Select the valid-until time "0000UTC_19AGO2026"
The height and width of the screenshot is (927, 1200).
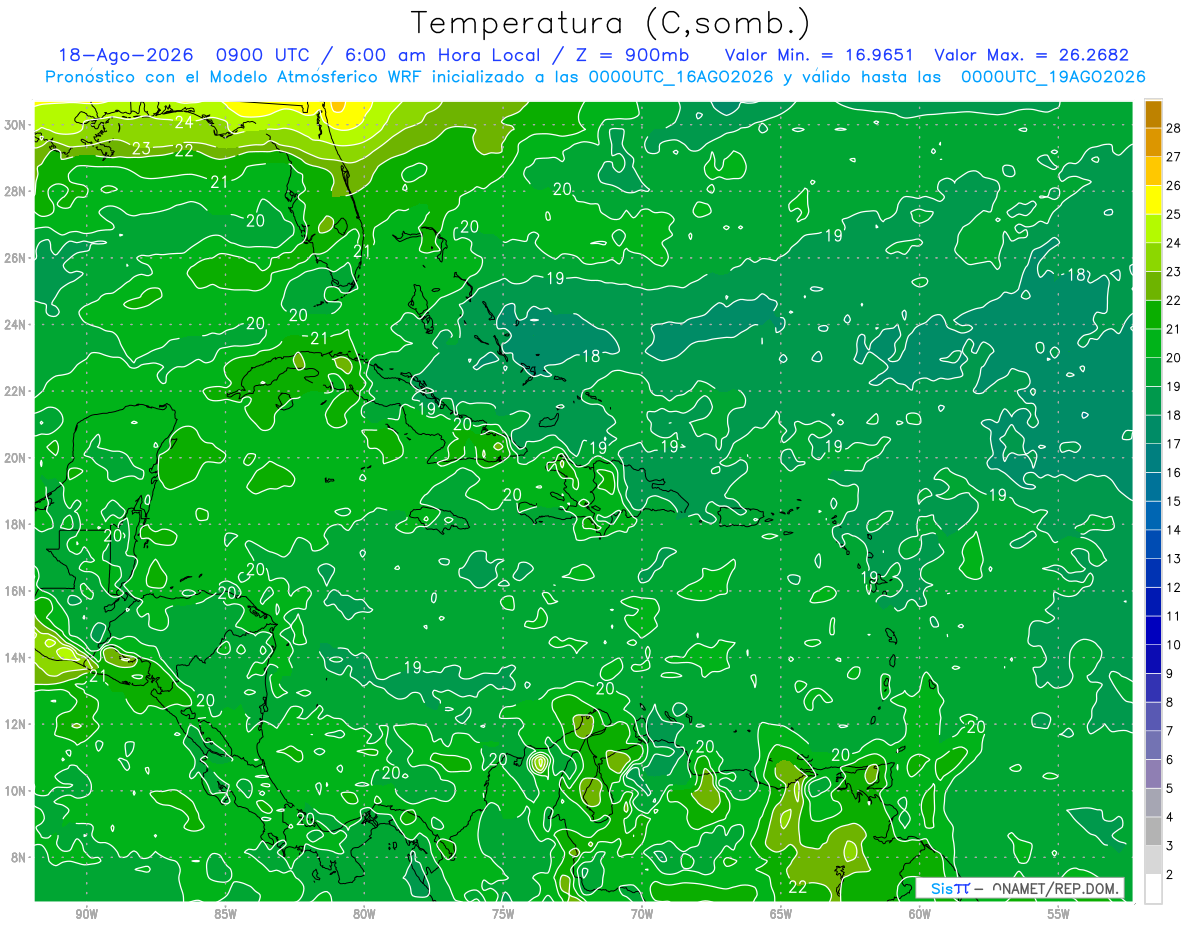coord(1053,77)
